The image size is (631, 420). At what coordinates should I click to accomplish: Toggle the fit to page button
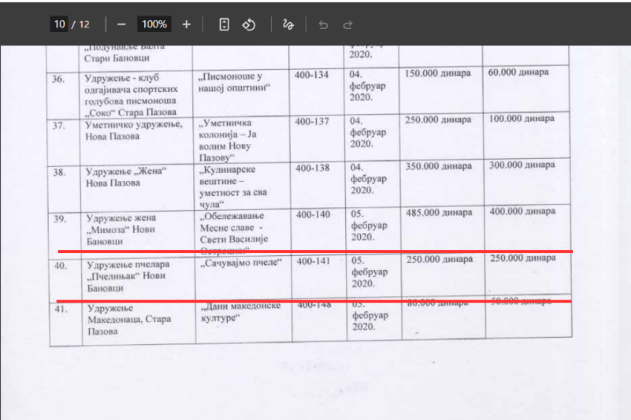click(225, 23)
